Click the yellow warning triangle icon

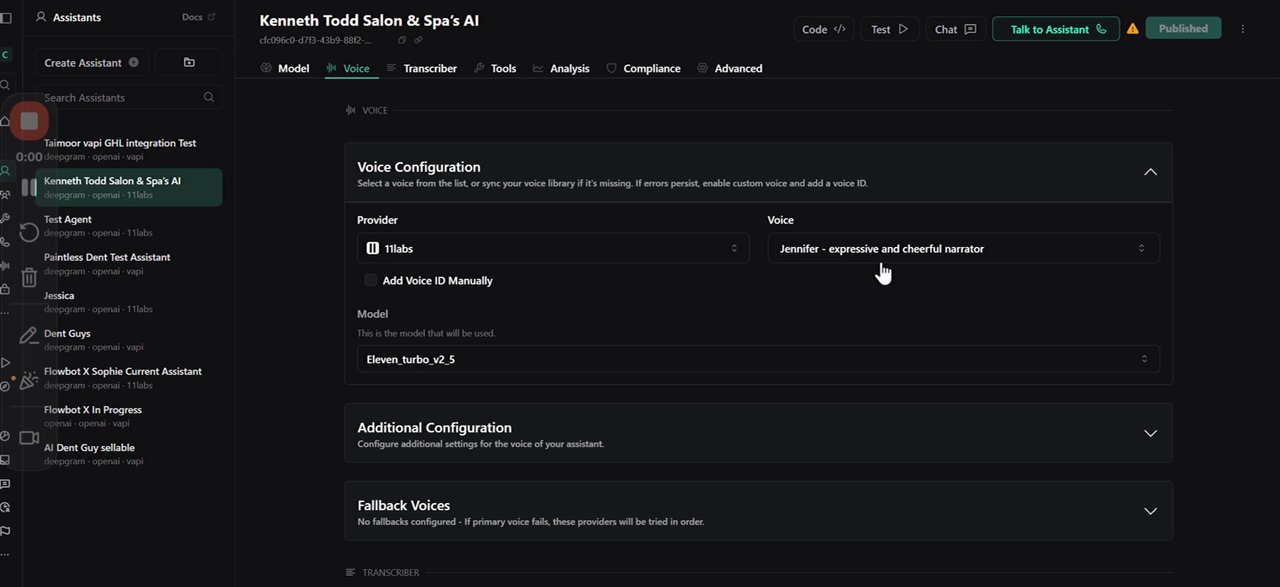[1132, 29]
